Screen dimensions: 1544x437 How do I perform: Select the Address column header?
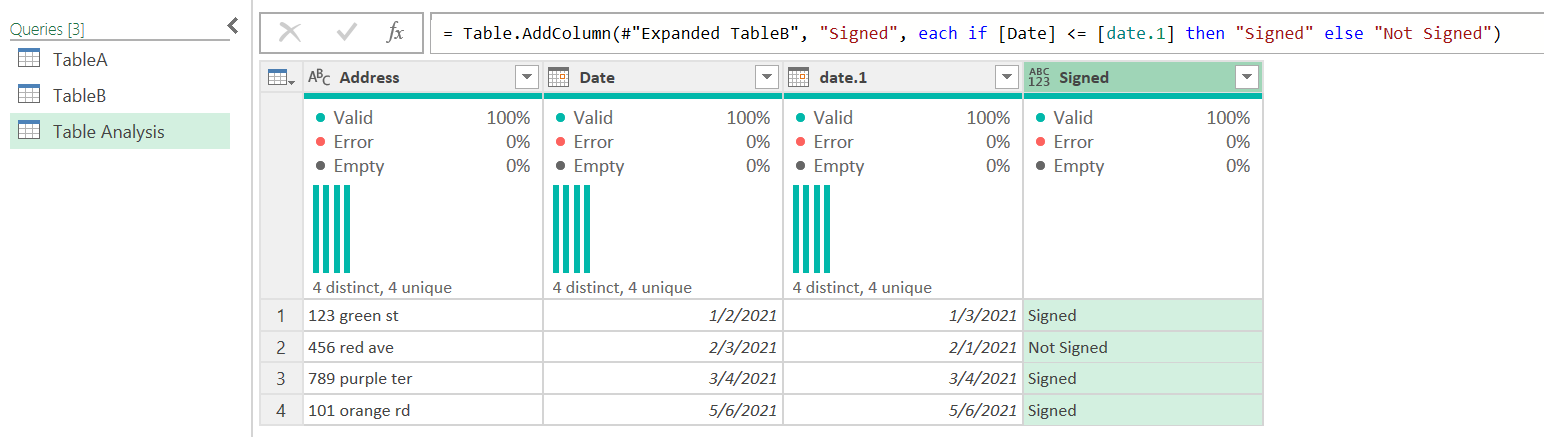click(x=423, y=77)
